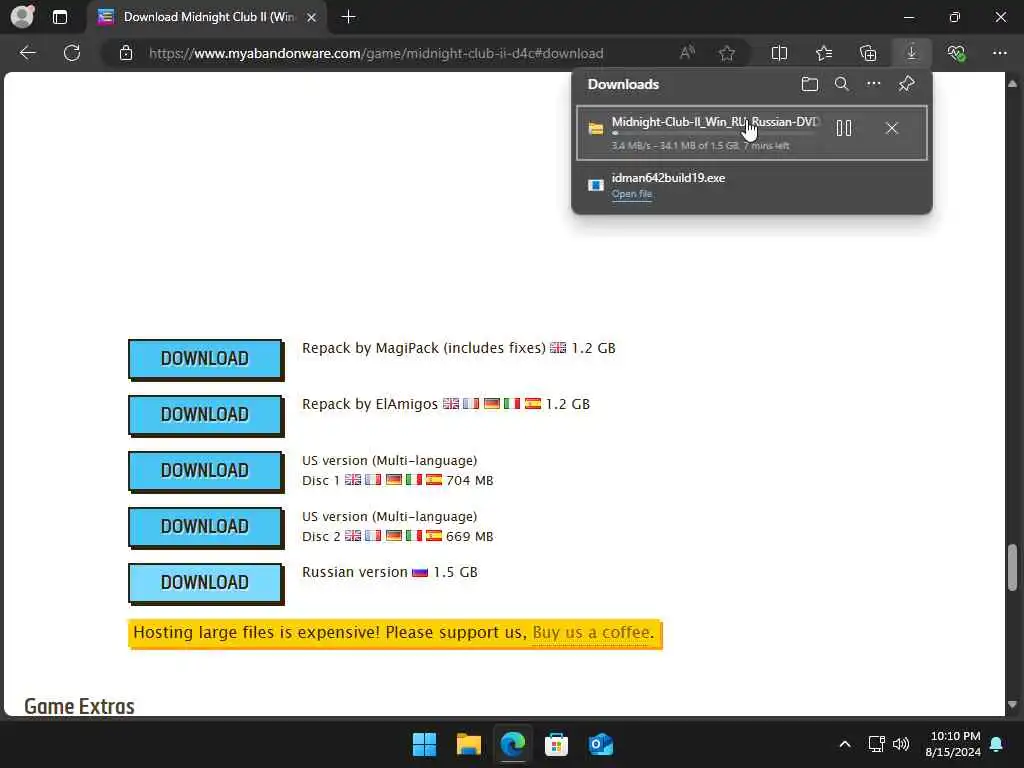Refresh the page
Image resolution: width=1024 pixels, height=768 pixels.
point(72,53)
